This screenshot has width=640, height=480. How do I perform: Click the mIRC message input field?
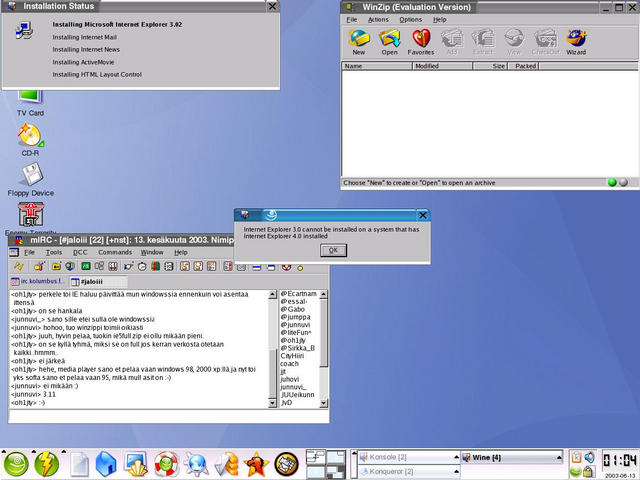point(168,416)
